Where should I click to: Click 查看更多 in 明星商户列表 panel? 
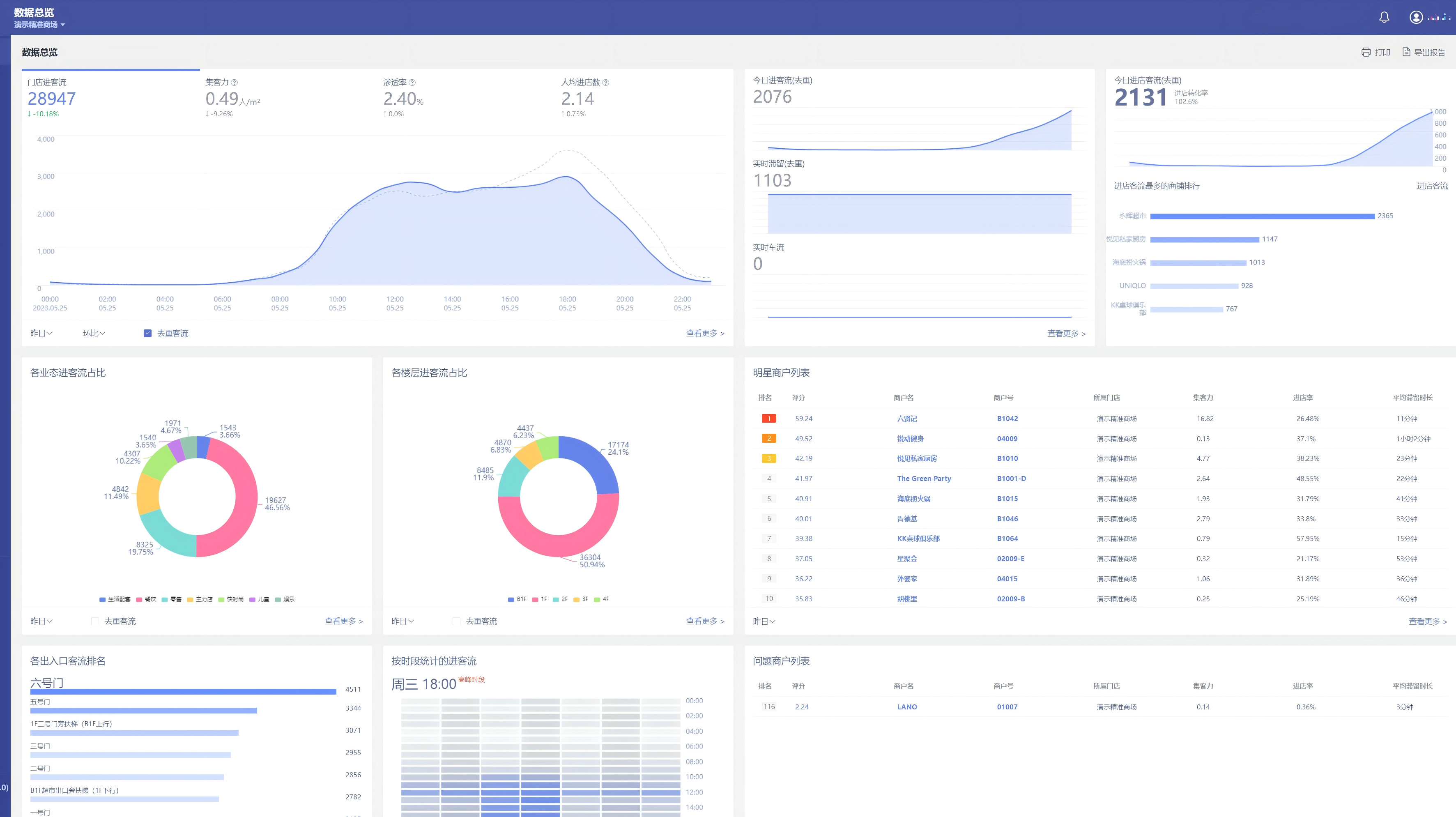[1427, 621]
